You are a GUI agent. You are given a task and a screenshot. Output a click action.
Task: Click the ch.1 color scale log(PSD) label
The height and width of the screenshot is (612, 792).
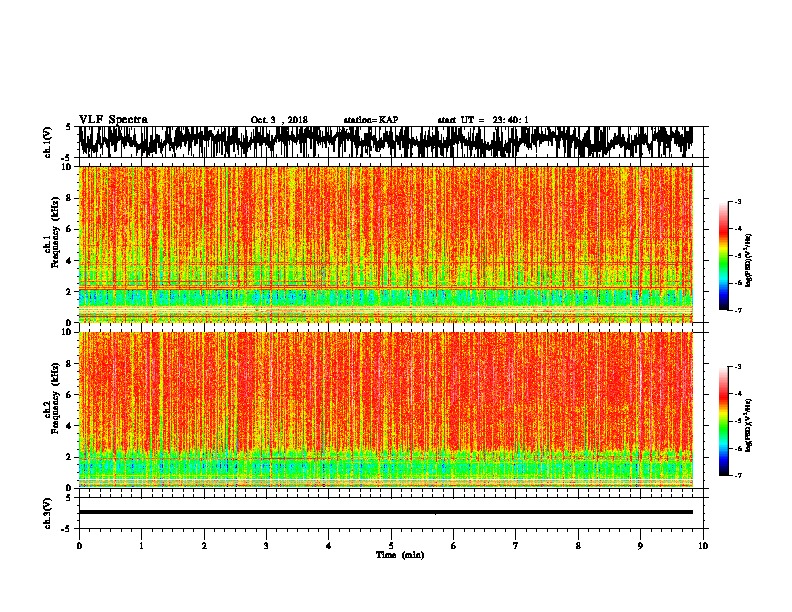749,261
